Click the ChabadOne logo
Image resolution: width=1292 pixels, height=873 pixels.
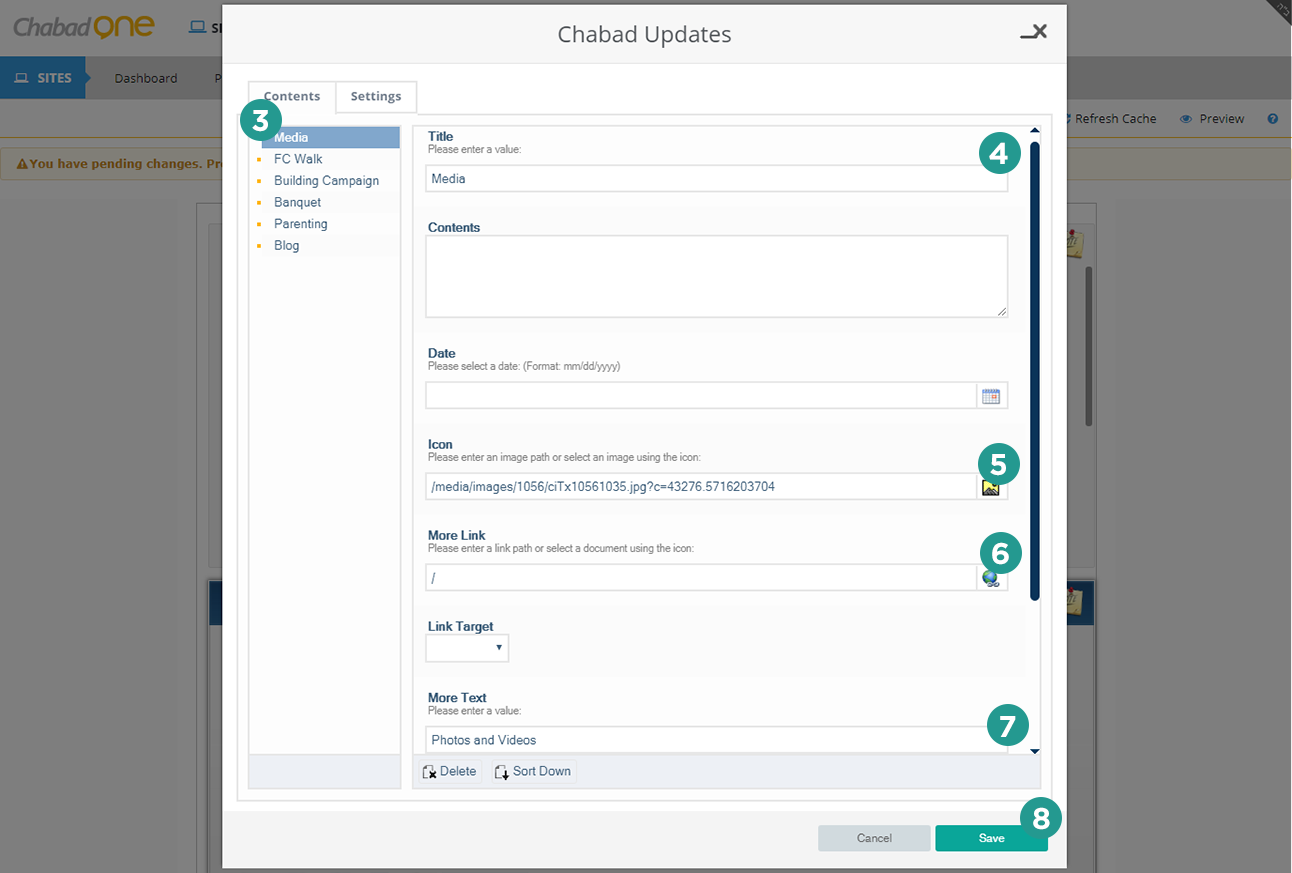tap(84, 27)
